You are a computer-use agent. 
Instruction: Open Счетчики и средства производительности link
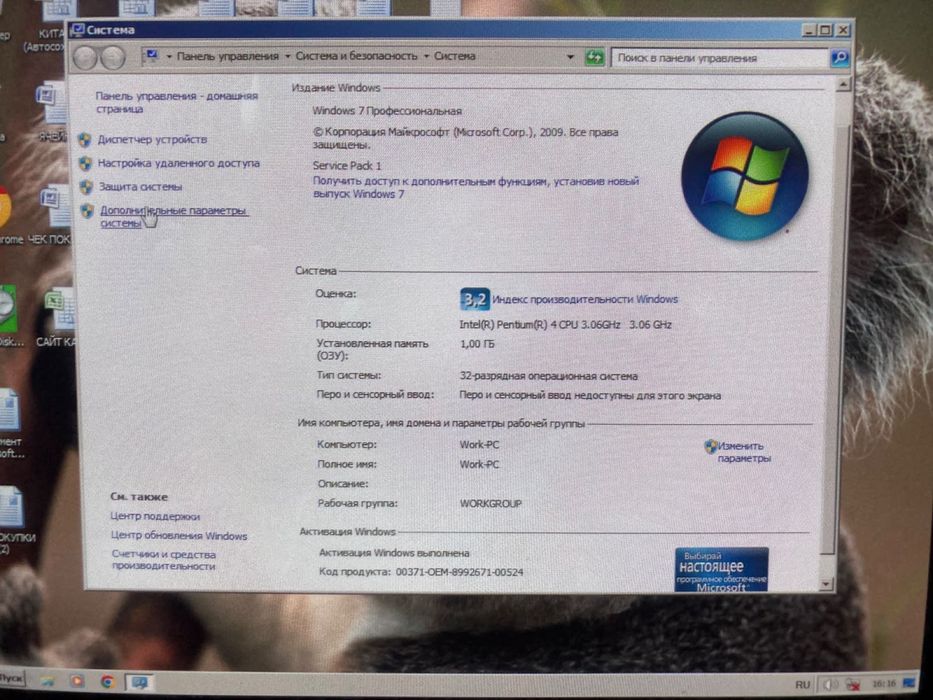pos(164,560)
